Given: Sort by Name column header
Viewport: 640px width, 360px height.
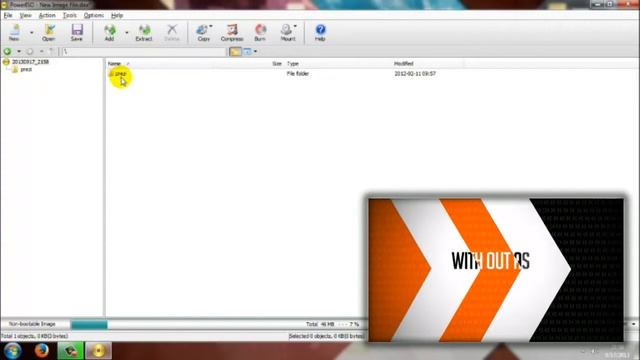Looking at the screenshot, I should pos(114,64).
